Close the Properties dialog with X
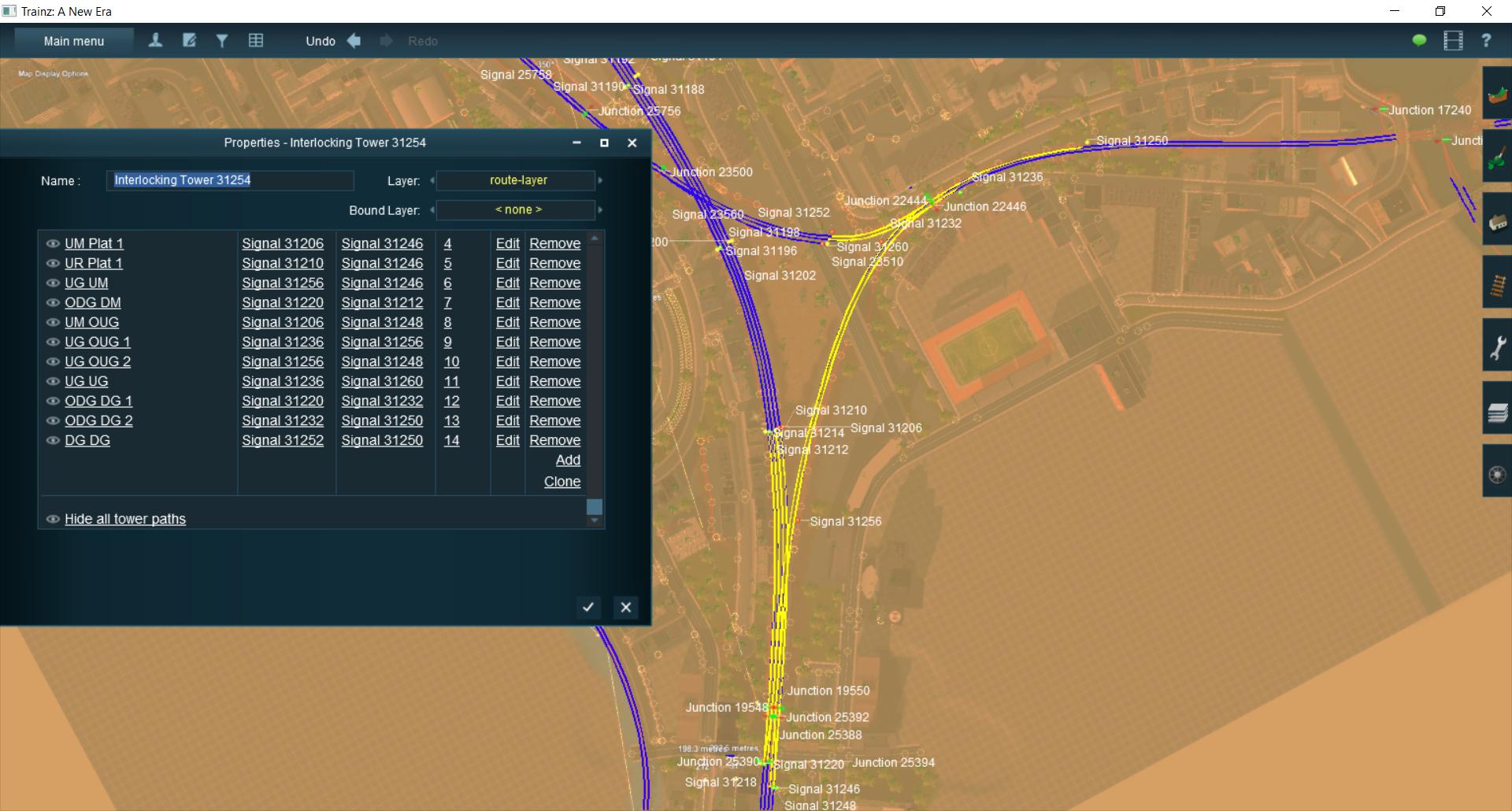The height and width of the screenshot is (811, 1512). pyautogui.click(x=632, y=143)
